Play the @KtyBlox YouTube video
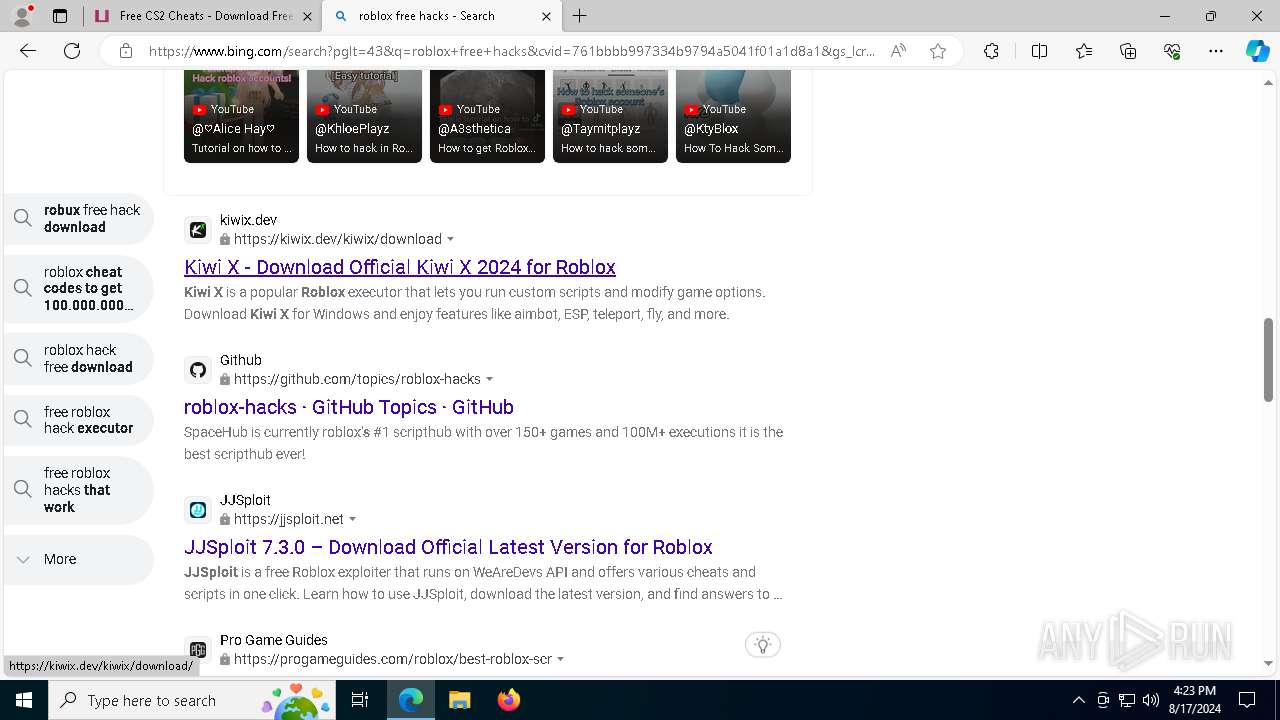Viewport: 1280px width, 720px height. click(733, 116)
